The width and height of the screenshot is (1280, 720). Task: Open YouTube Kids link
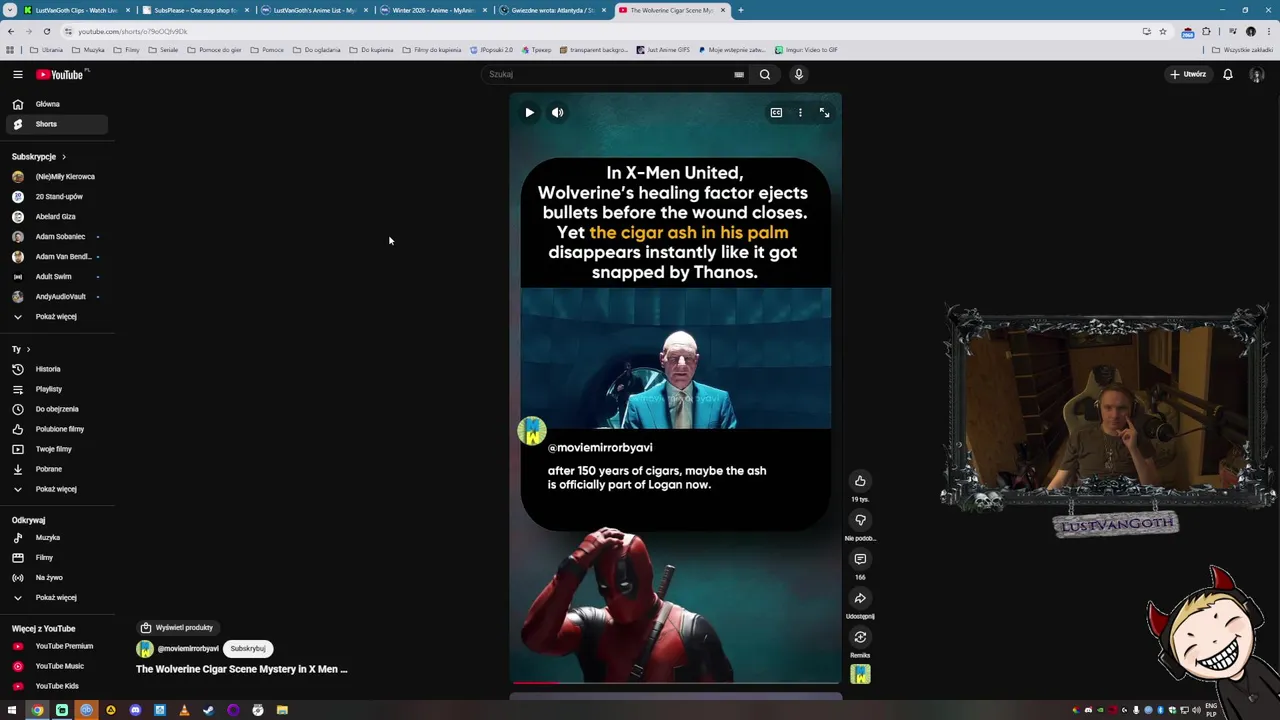click(56, 686)
